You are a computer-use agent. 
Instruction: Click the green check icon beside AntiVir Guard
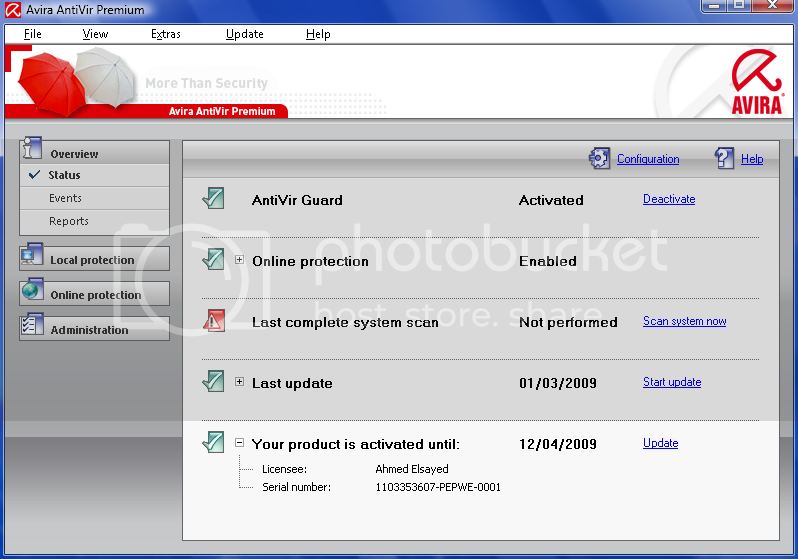214,198
